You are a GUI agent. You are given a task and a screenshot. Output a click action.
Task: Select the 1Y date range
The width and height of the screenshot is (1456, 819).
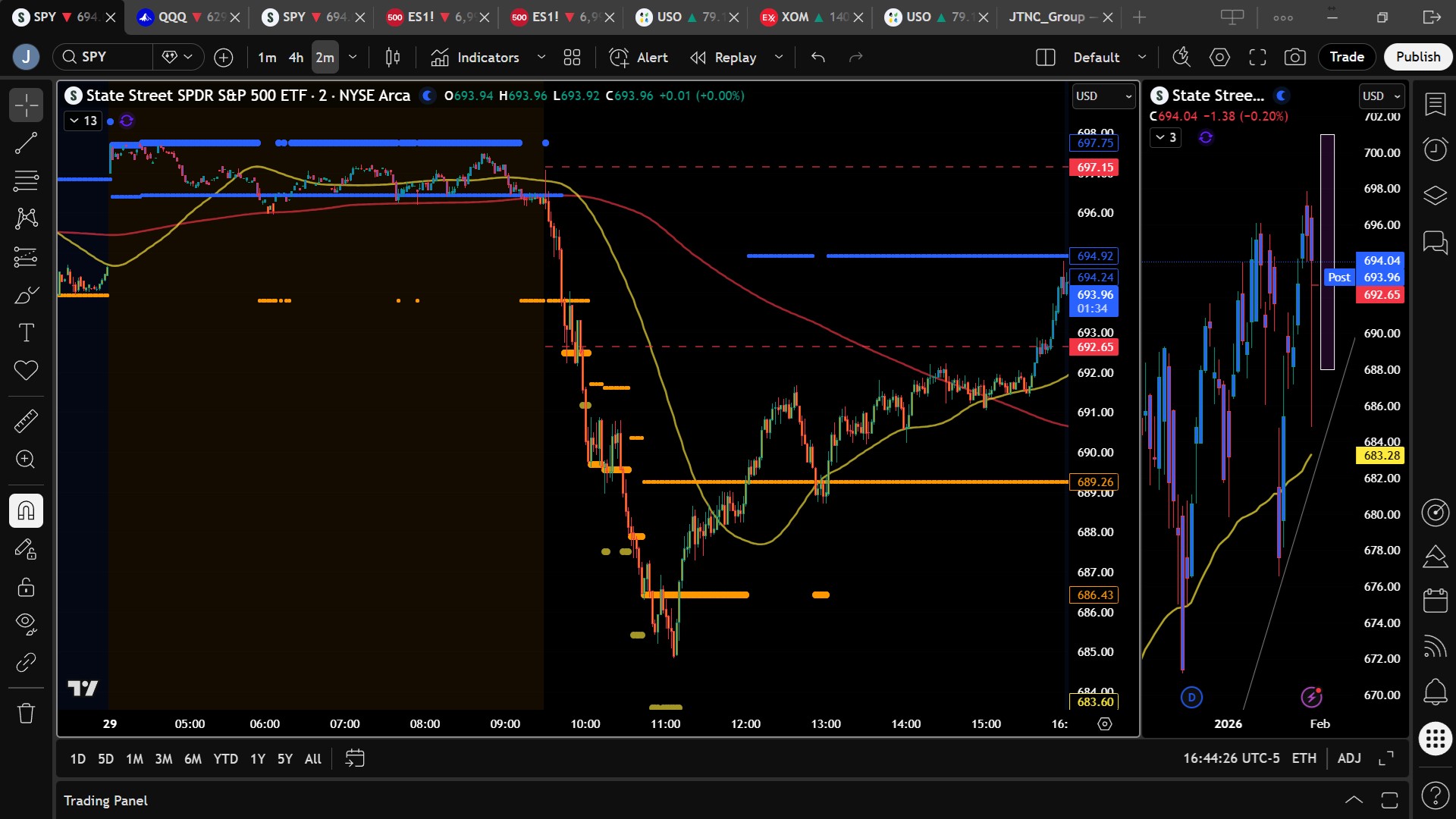tap(258, 758)
